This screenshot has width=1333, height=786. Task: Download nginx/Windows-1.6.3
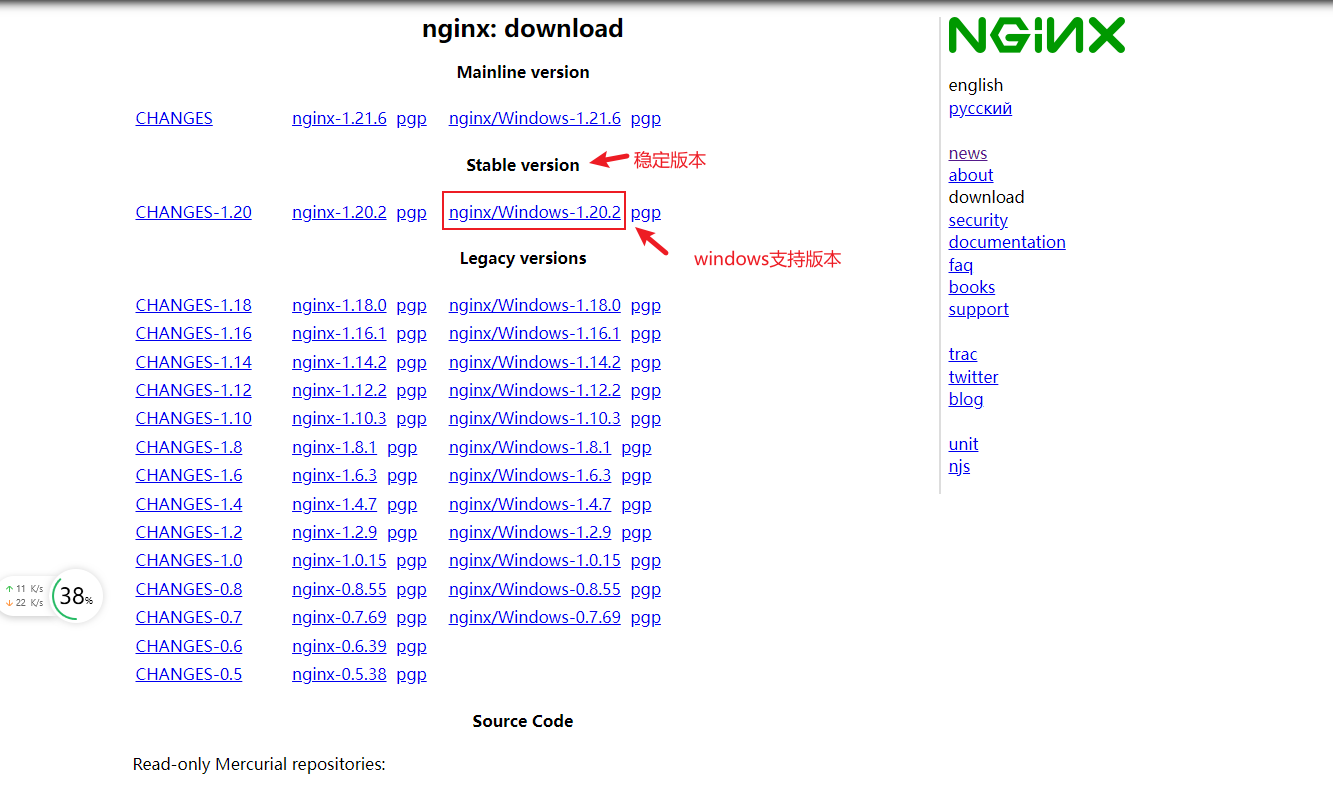[x=530, y=475]
